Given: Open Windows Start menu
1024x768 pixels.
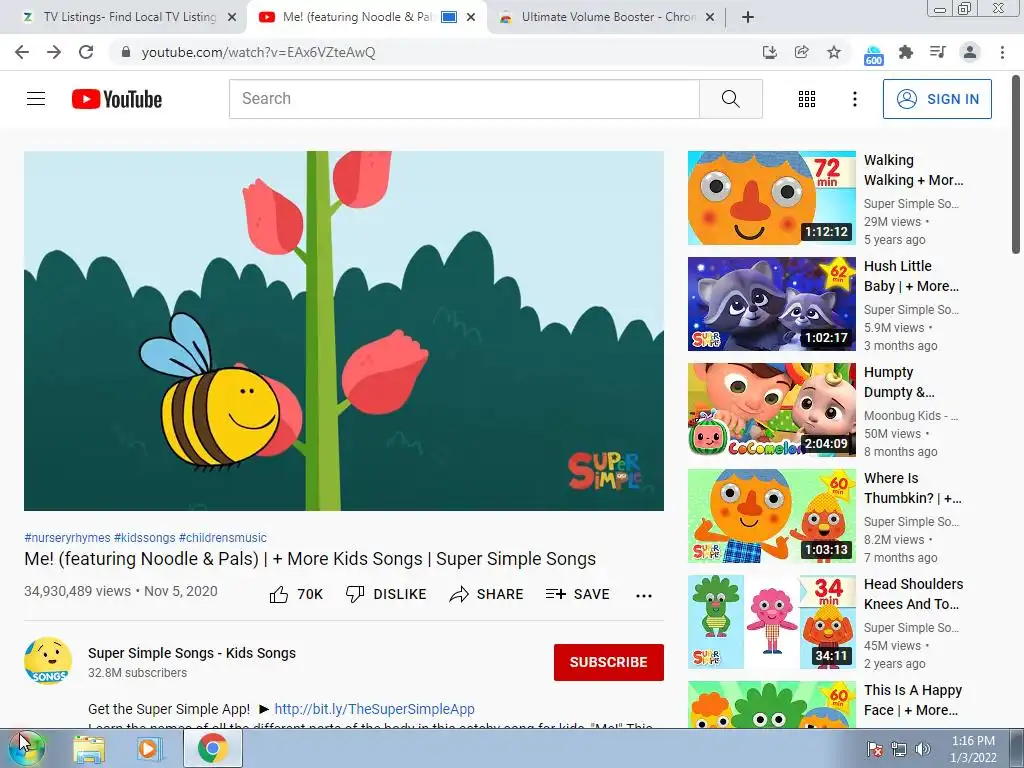Looking at the screenshot, I should click(x=26, y=748).
